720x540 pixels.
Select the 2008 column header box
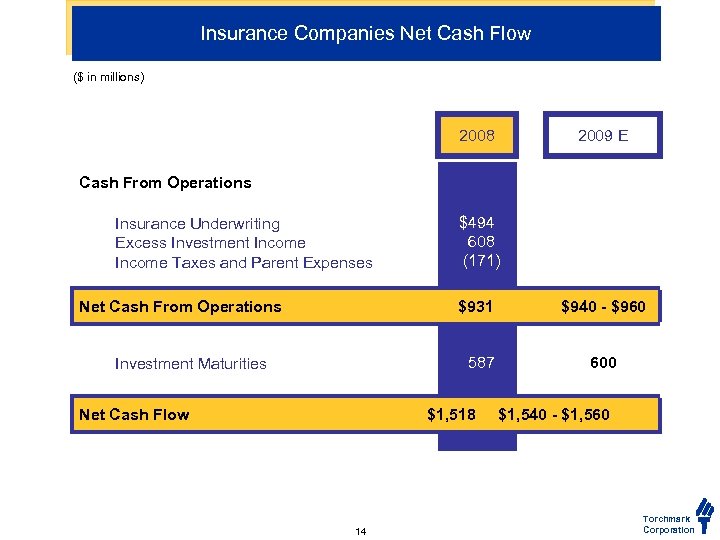coord(477,136)
